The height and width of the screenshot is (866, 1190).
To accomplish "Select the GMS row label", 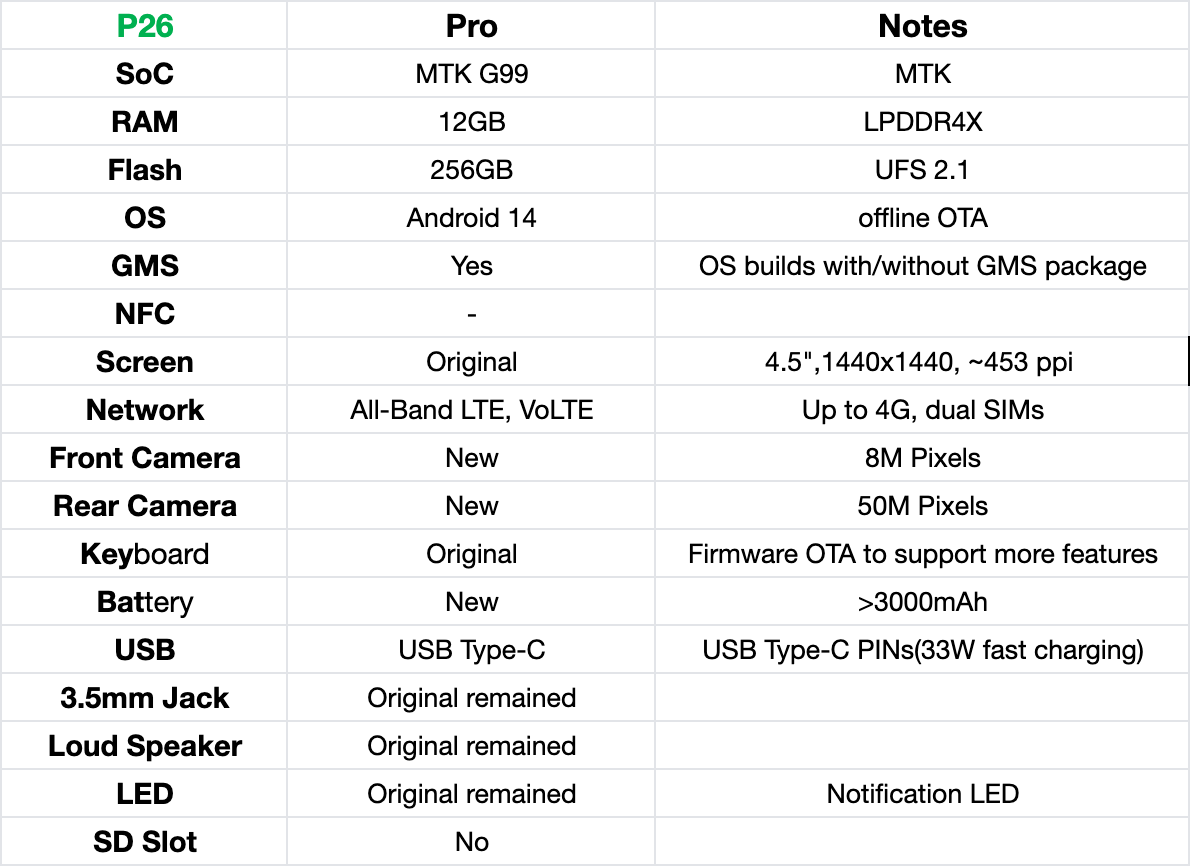I will pos(145,266).
